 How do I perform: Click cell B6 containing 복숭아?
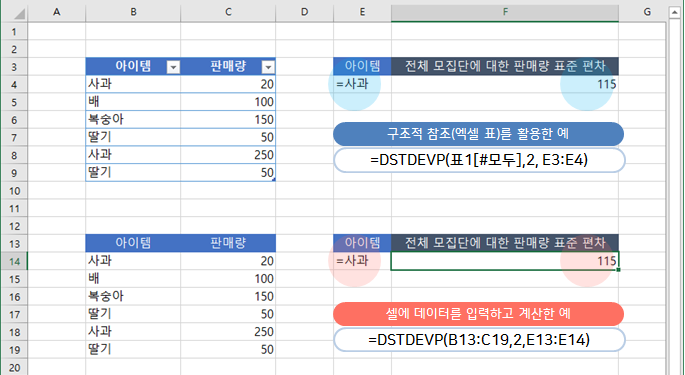133,120
